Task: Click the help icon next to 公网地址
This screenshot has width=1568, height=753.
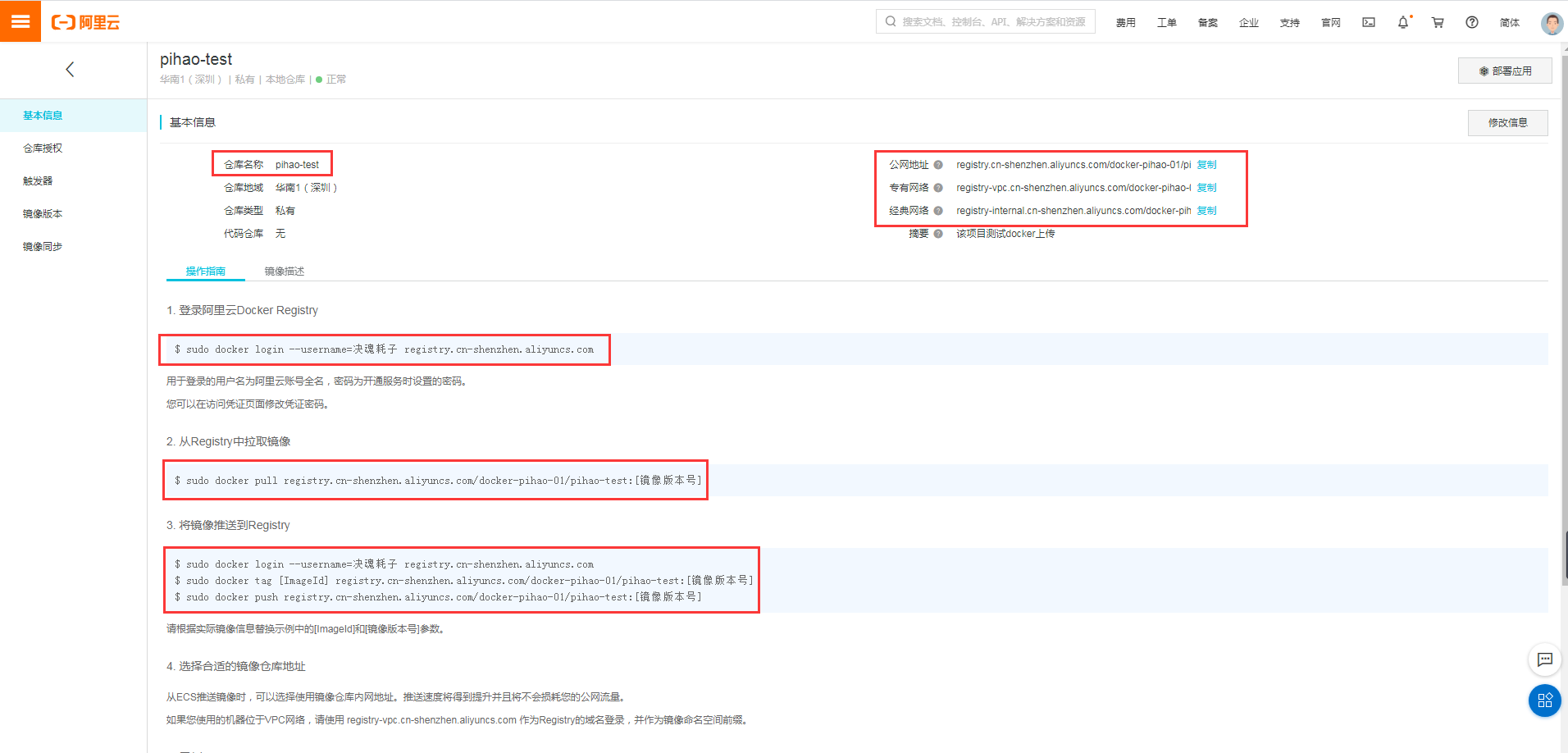Action: (938, 165)
